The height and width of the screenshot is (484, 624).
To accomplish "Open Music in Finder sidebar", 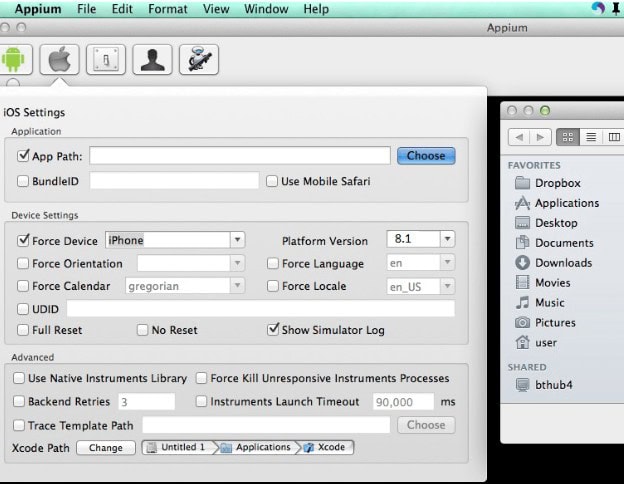I will [x=540, y=302].
